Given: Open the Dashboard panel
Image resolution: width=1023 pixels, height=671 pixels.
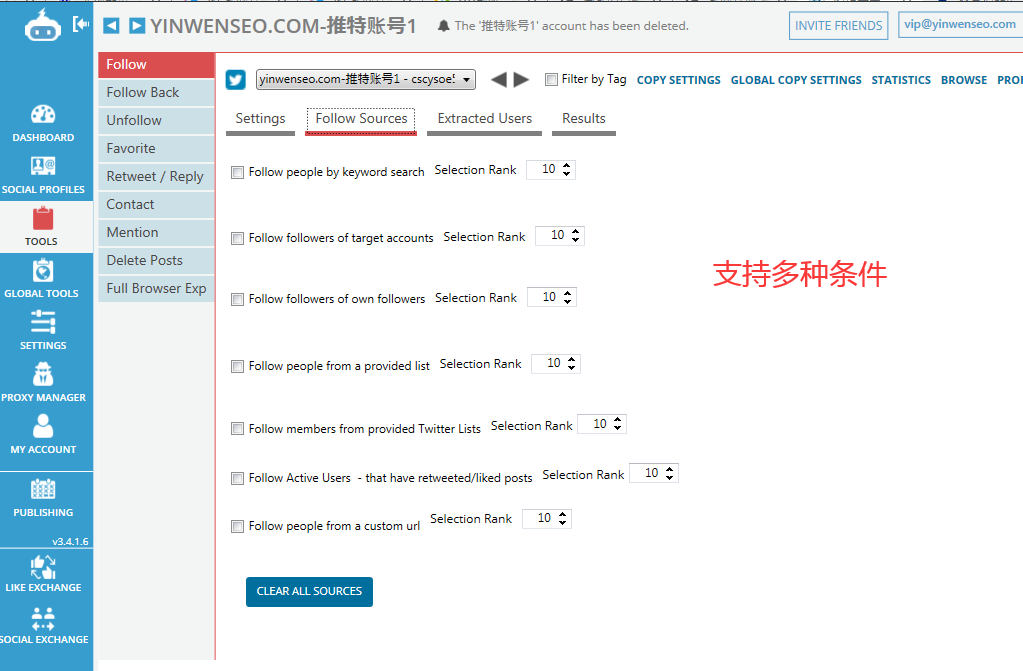Looking at the screenshot, I should (43, 120).
